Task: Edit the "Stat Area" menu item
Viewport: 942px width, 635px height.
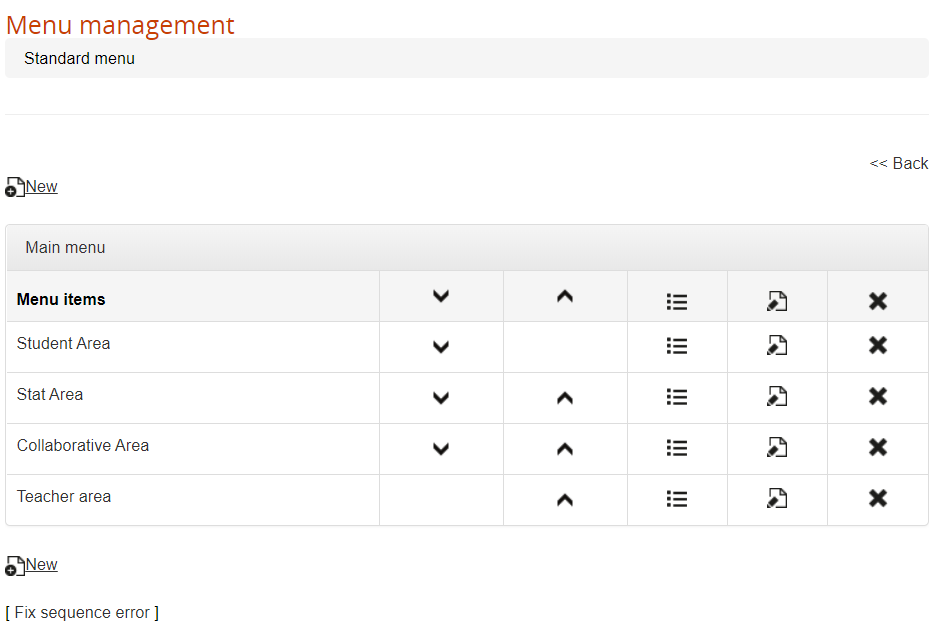Action: [777, 397]
